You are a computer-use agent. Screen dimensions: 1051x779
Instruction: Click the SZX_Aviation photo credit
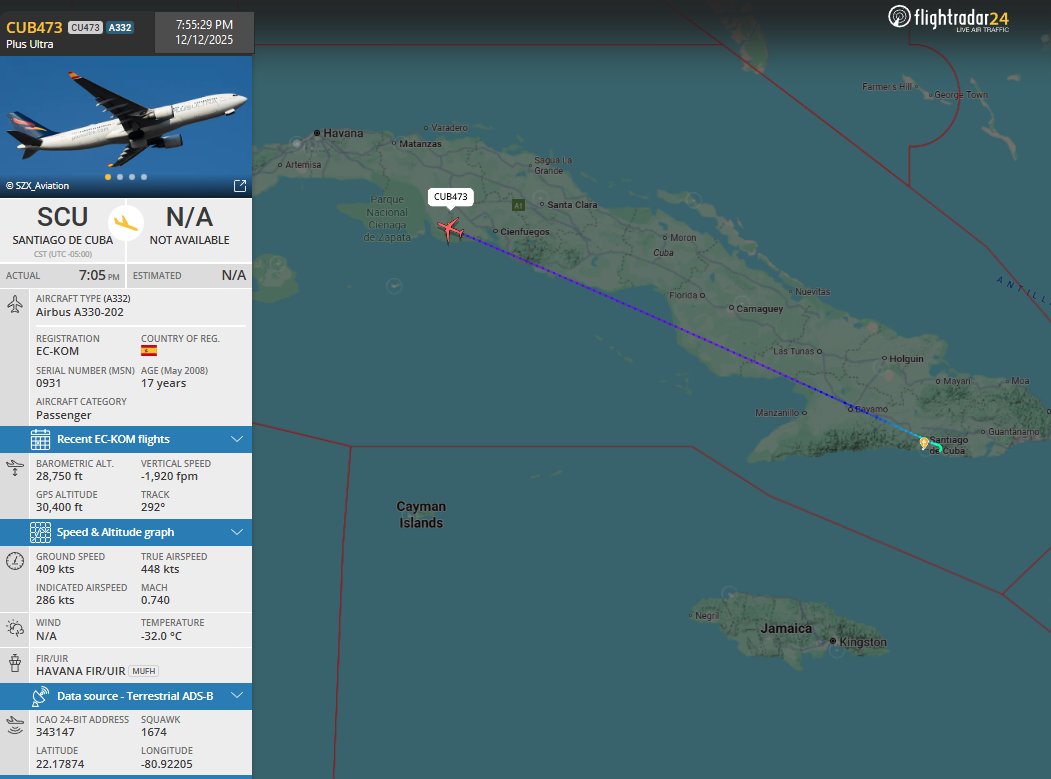(x=38, y=186)
